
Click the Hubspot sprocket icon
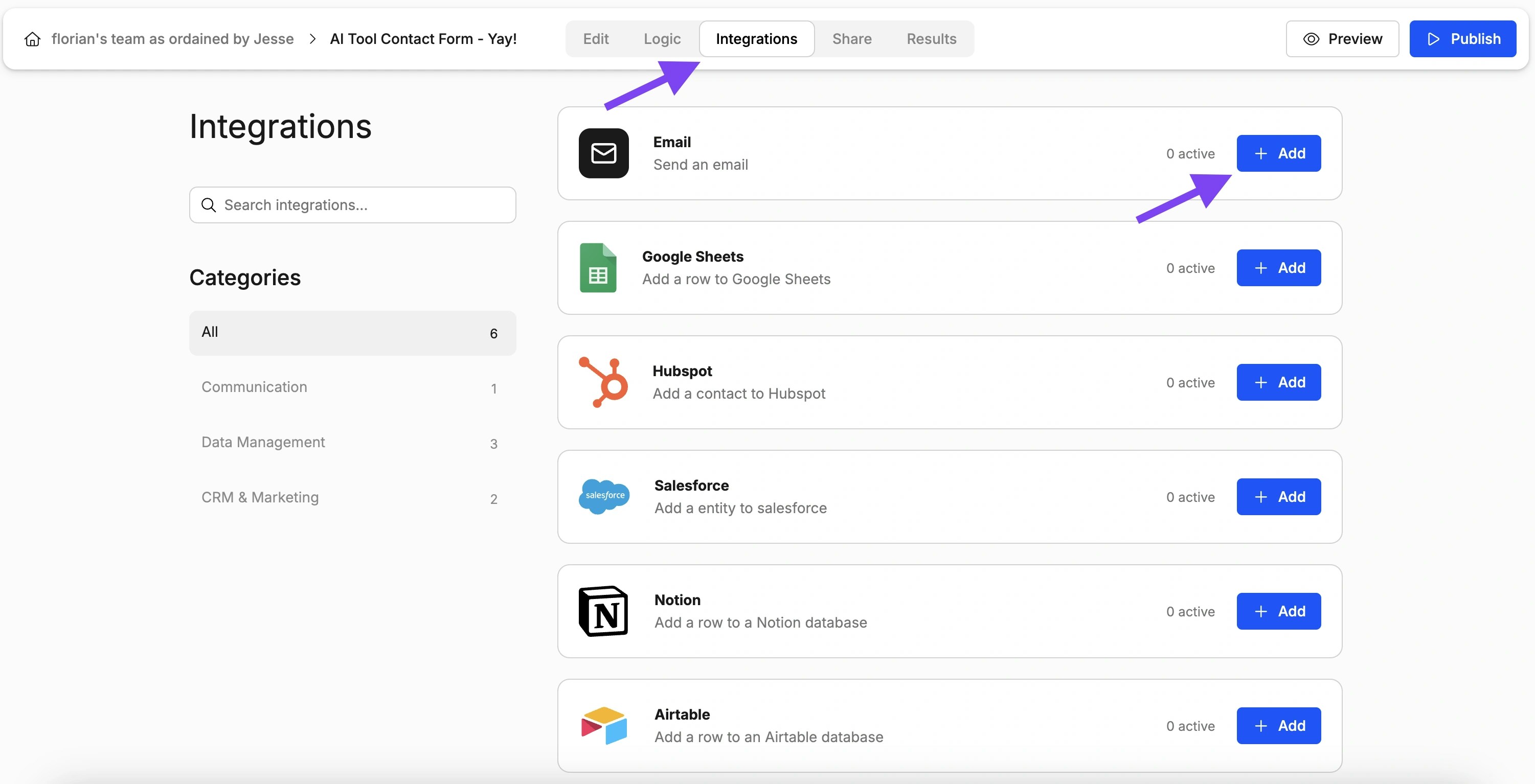click(603, 382)
